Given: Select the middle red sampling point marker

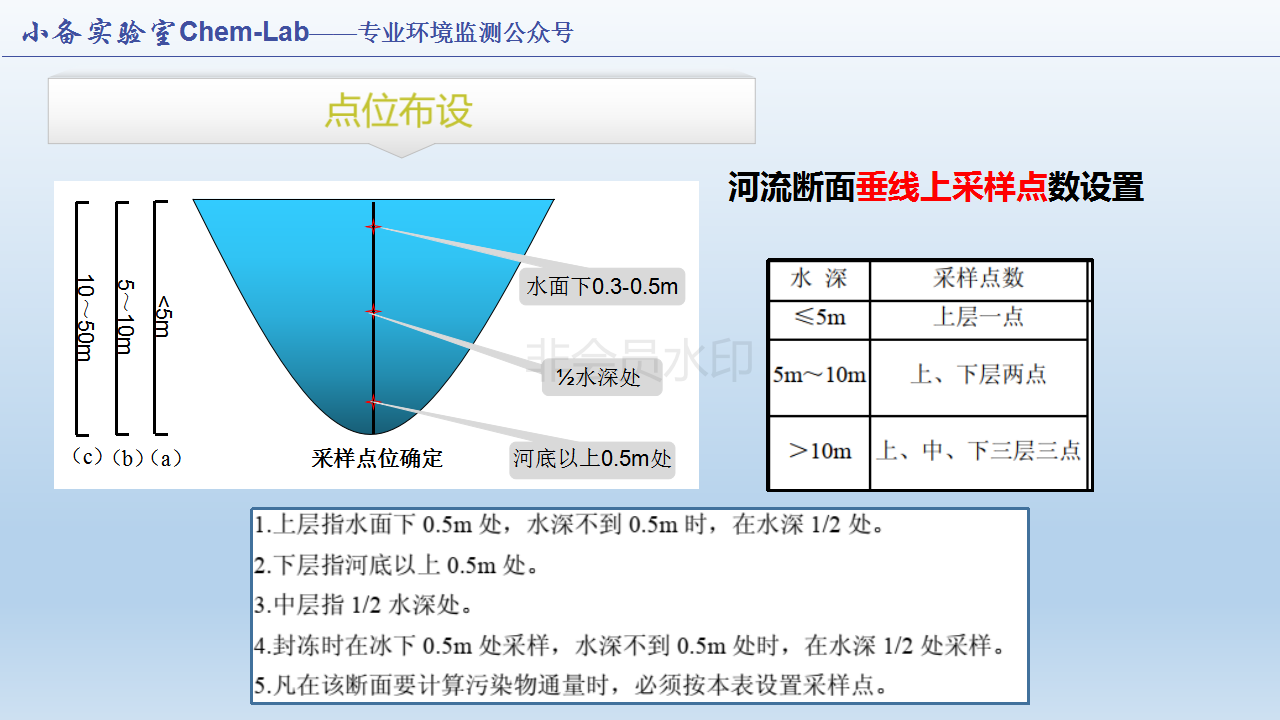Looking at the screenshot, I should tap(373, 311).
